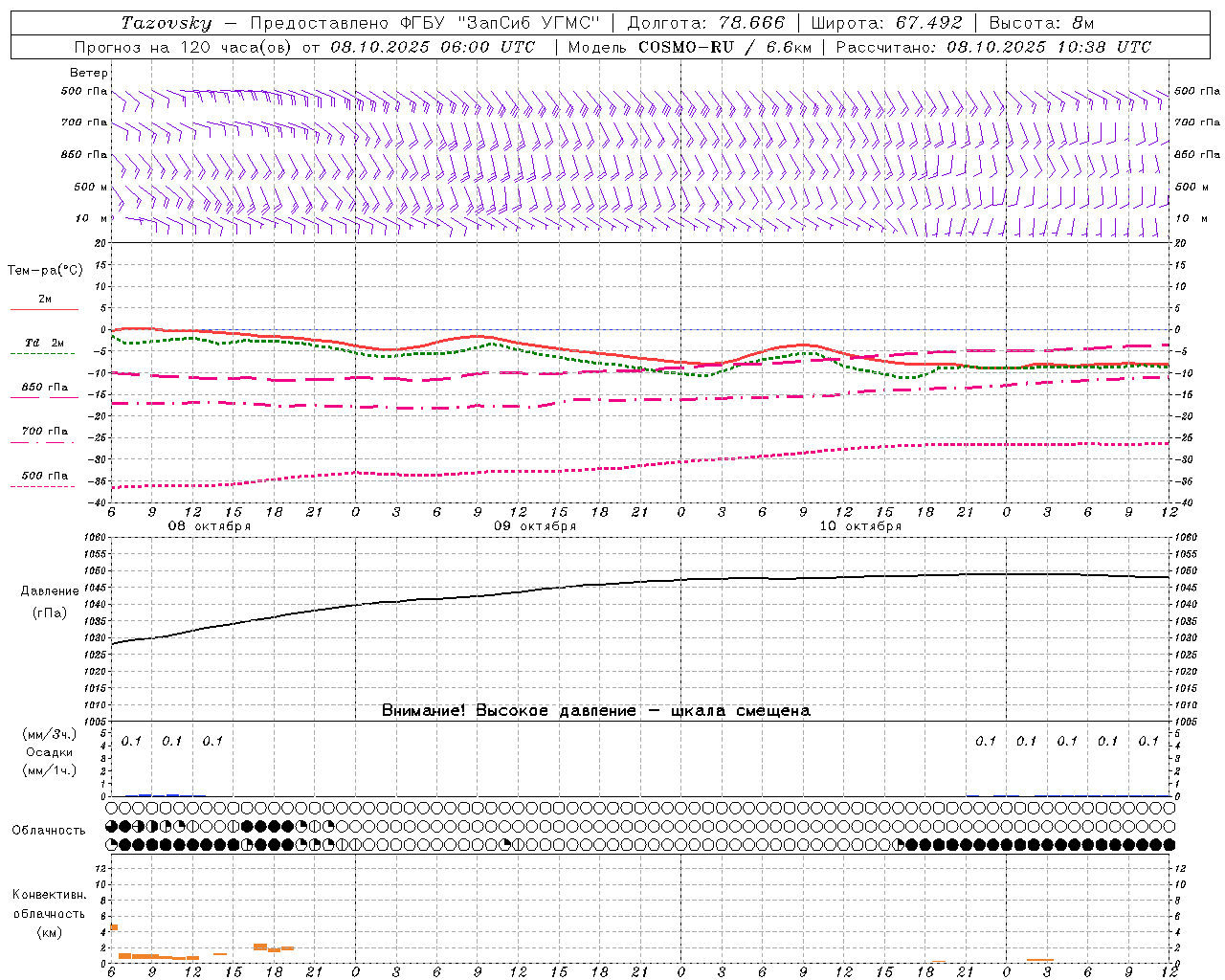
Task: Click the "Тем-ра(°C)" temperature axis title
Action: click(x=45, y=270)
